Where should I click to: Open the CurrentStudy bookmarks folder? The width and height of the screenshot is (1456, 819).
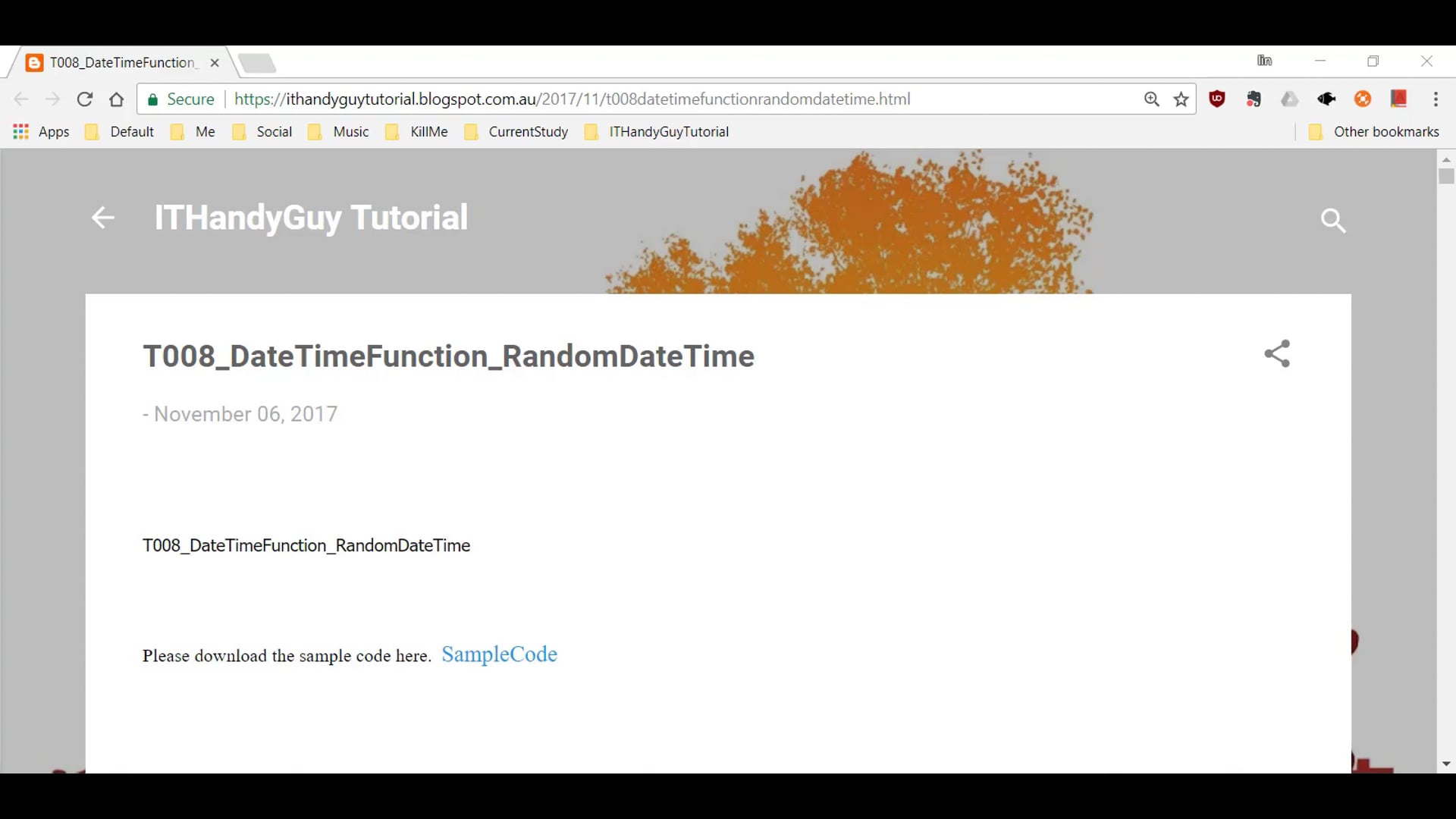point(516,131)
